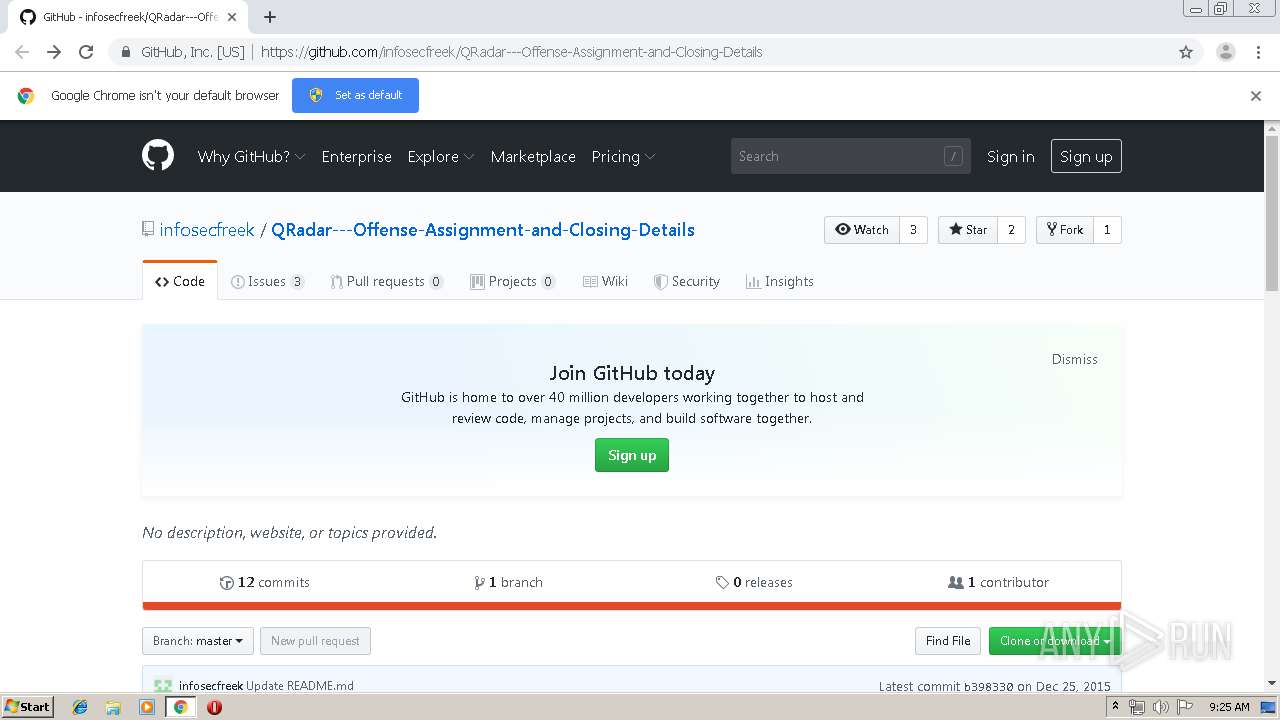1280x720 pixels.
Task: Click the Watch button
Action: click(x=862, y=230)
